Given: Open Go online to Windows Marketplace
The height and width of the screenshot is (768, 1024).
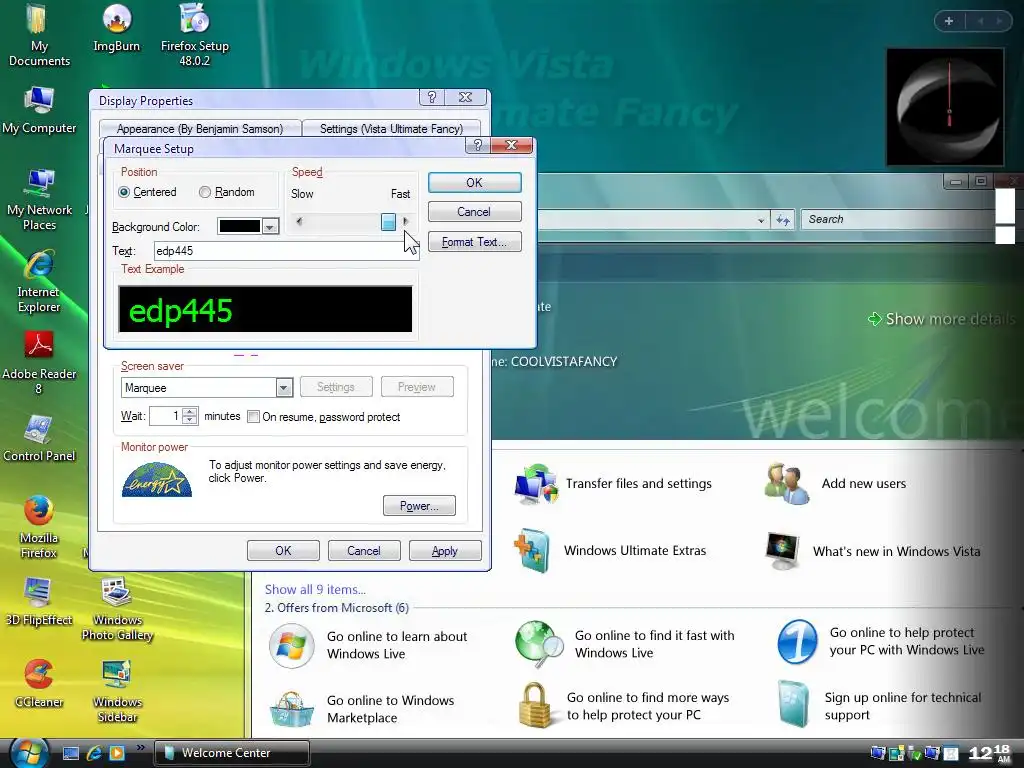Looking at the screenshot, I should (x=362, y=709).
